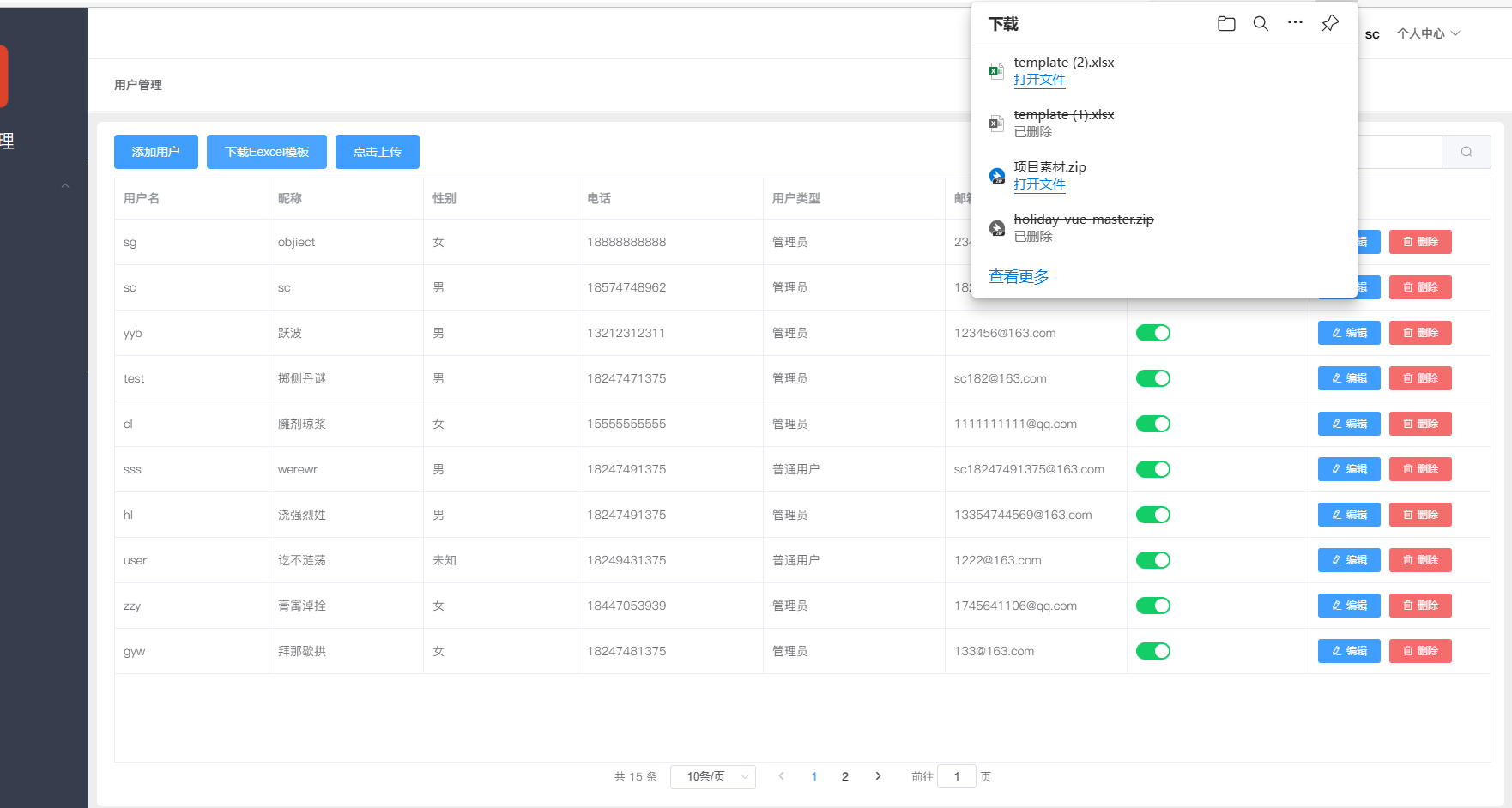Toggle status switch for user test
The image size is (1512, 808).
[1153, 378]
